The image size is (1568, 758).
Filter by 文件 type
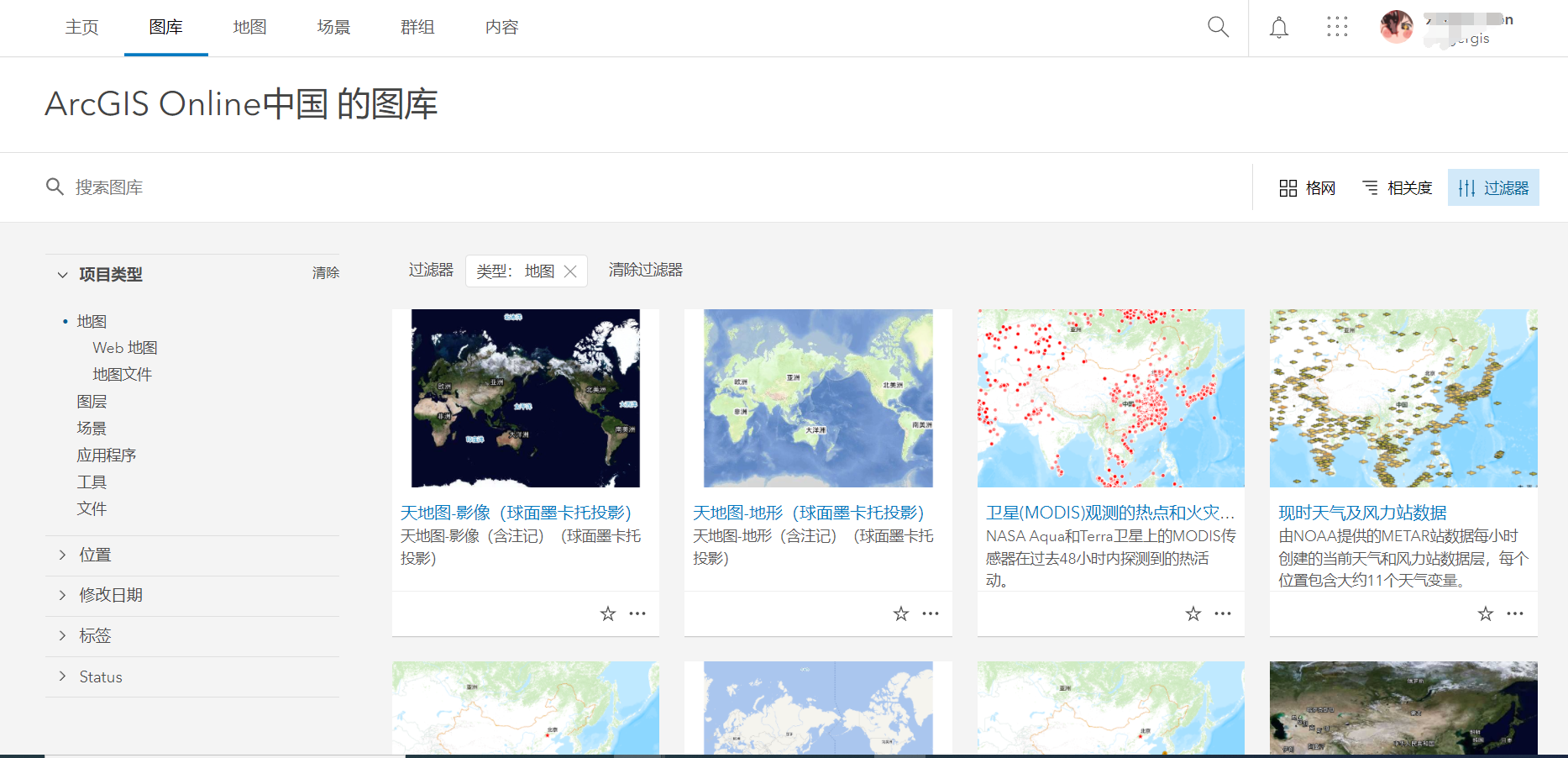(x=92, y=509)
